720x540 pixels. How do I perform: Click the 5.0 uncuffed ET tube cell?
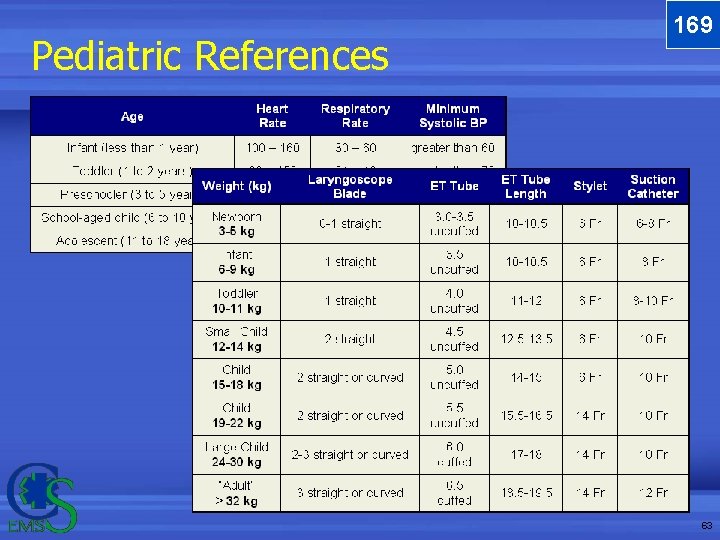click(x=454, y=377)
